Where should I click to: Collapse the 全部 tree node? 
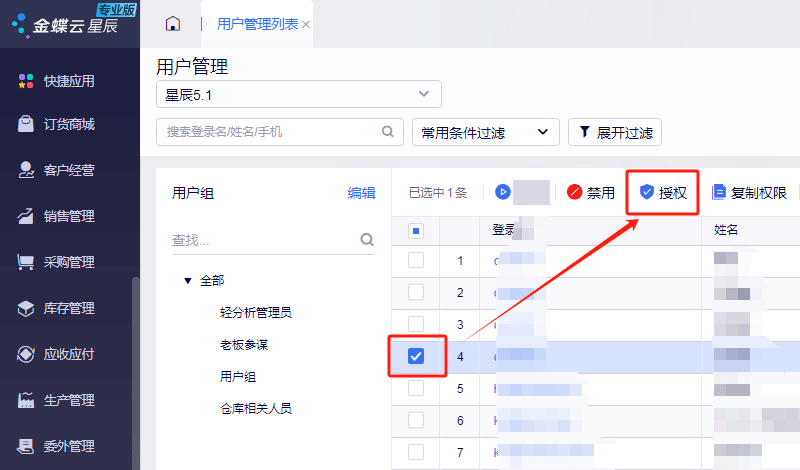(x=188, y=281)
